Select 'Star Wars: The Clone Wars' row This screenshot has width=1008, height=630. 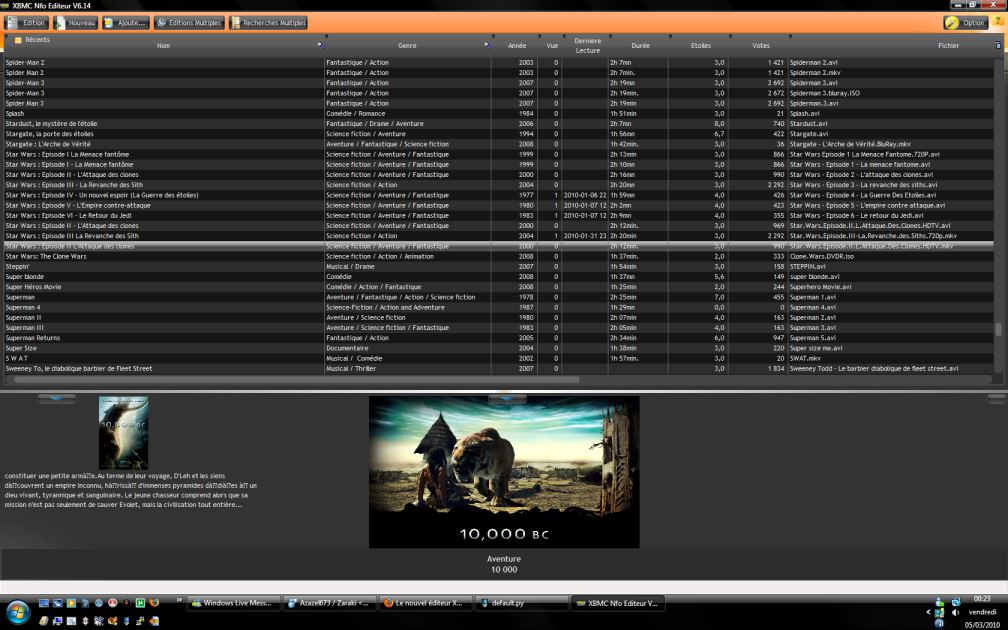tap(498, 256)
